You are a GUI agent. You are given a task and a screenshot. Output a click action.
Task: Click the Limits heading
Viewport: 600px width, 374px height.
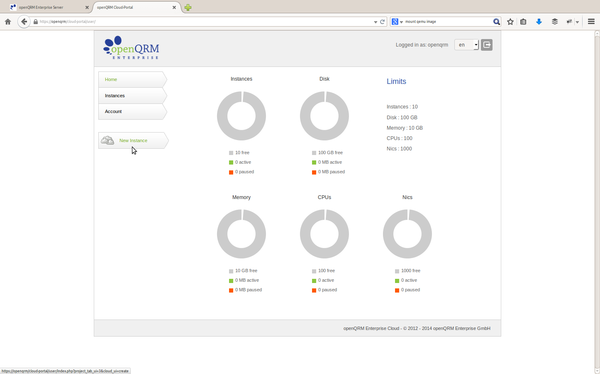pyautogui.click(x=396, y=81)
